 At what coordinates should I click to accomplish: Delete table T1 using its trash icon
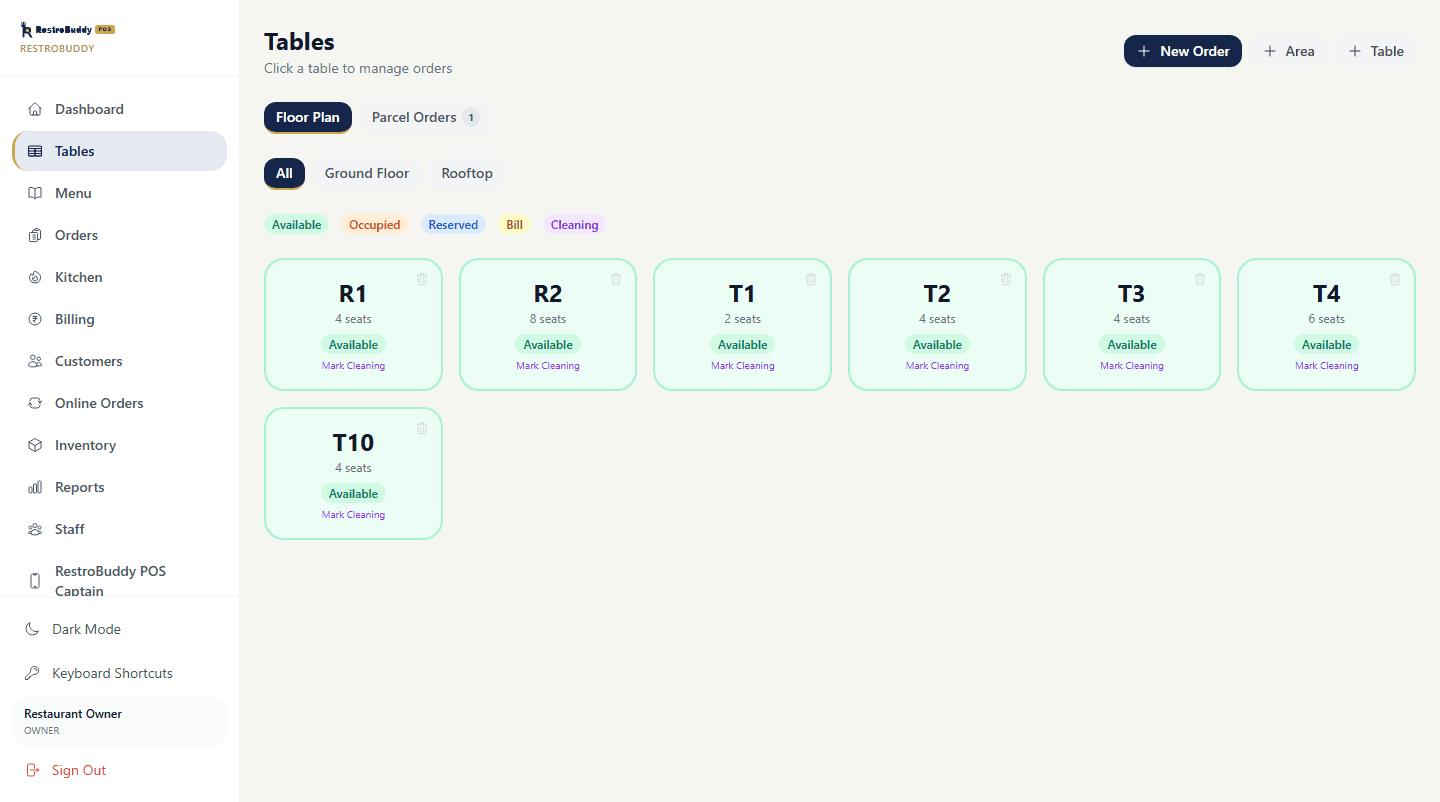[811, 279]
